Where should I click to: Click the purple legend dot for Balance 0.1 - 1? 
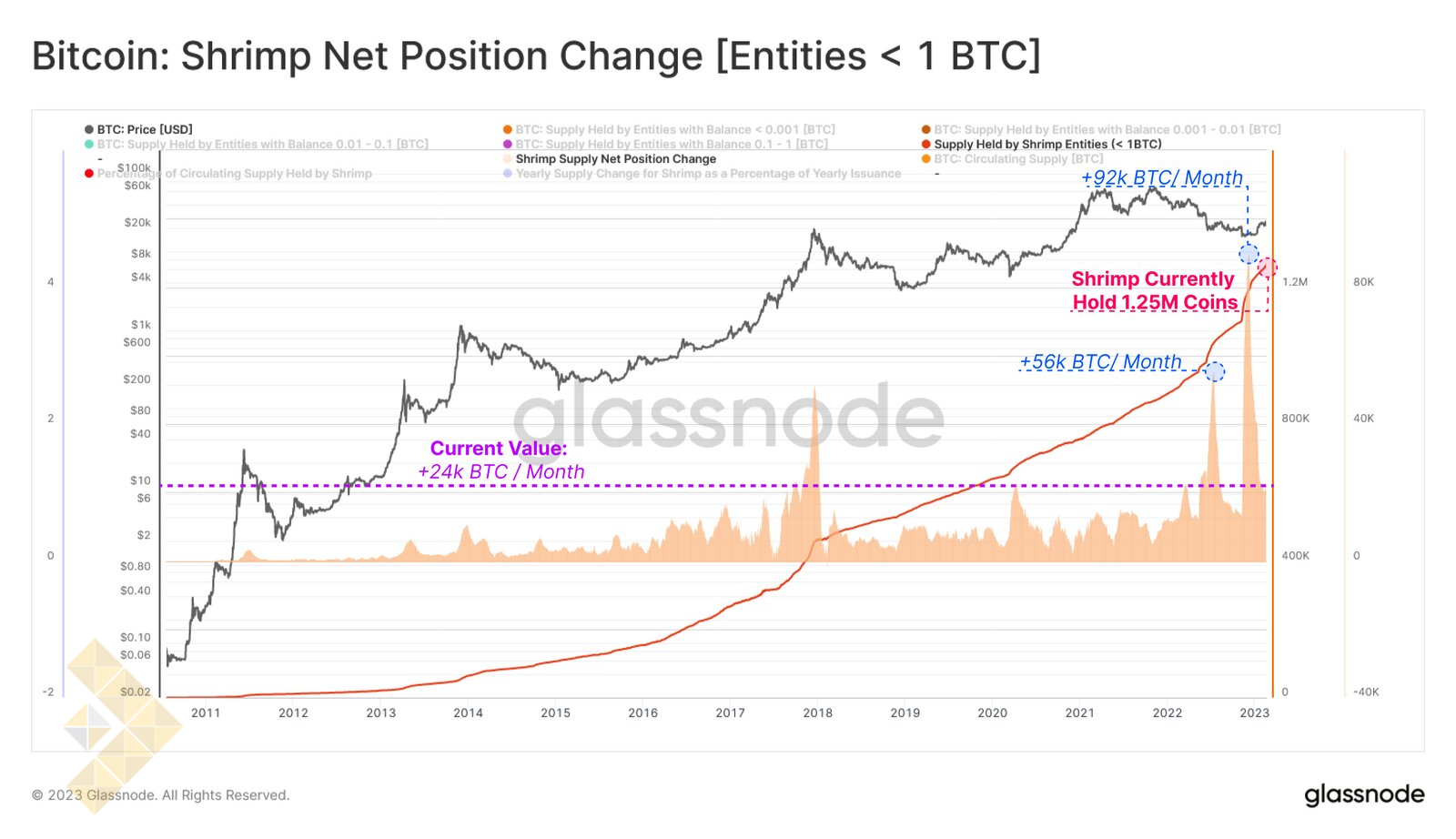click(508, 145)
